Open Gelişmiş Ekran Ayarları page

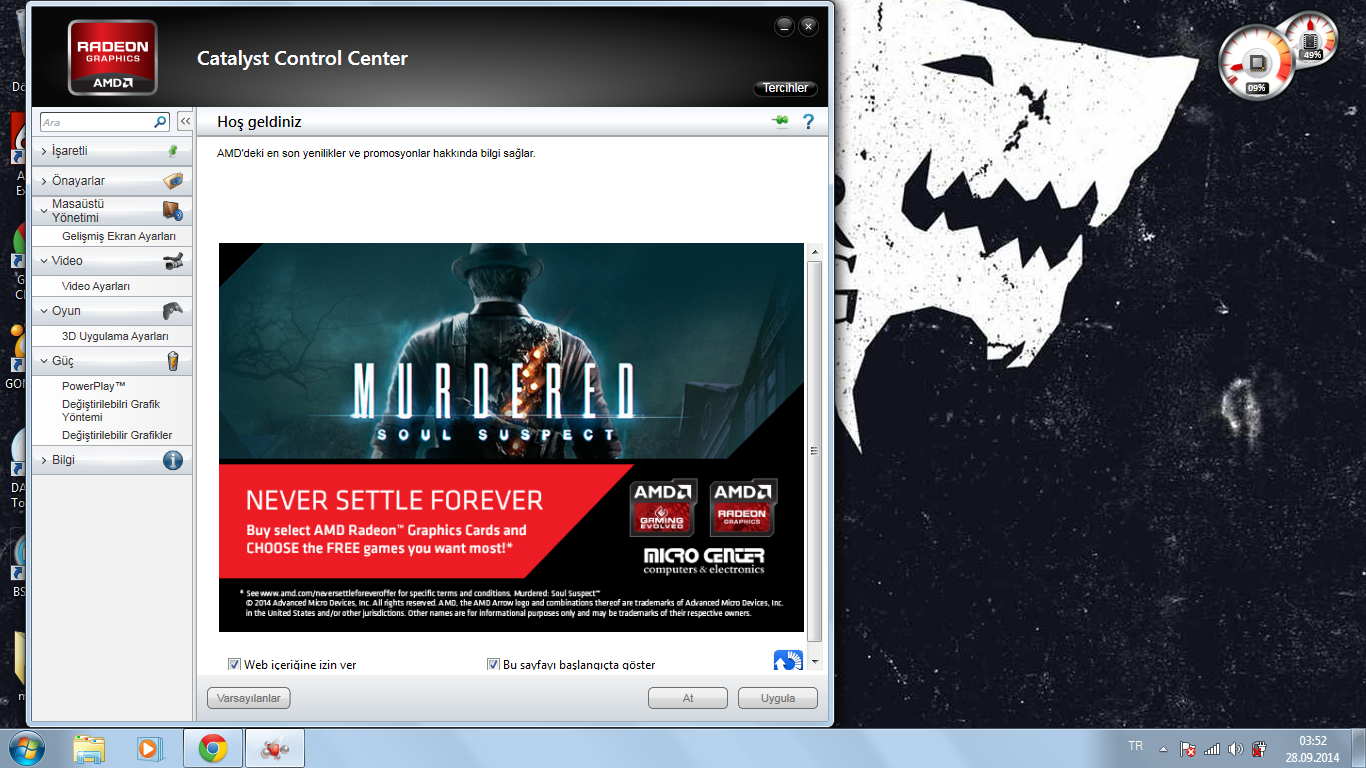click(118, 236)
